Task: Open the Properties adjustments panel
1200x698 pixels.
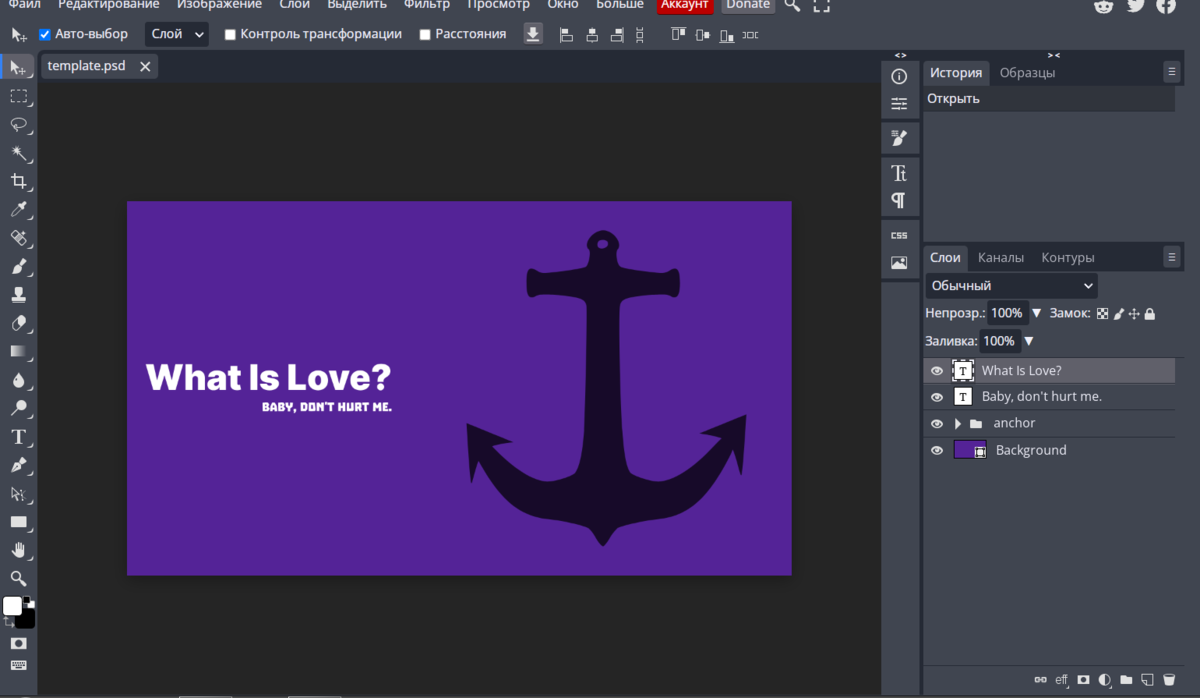Action: tap(899, 103)
